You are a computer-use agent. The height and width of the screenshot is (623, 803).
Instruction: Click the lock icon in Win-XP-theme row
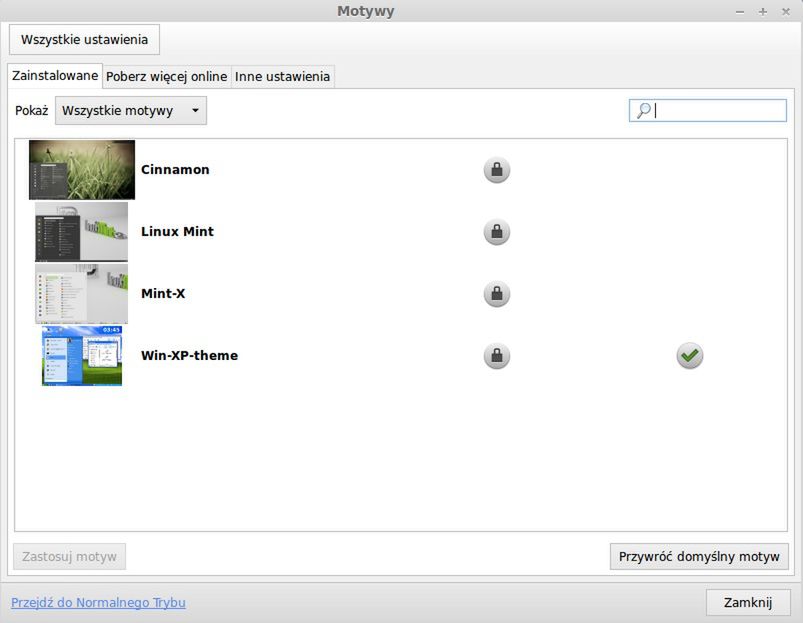click(x=497, y=355)
